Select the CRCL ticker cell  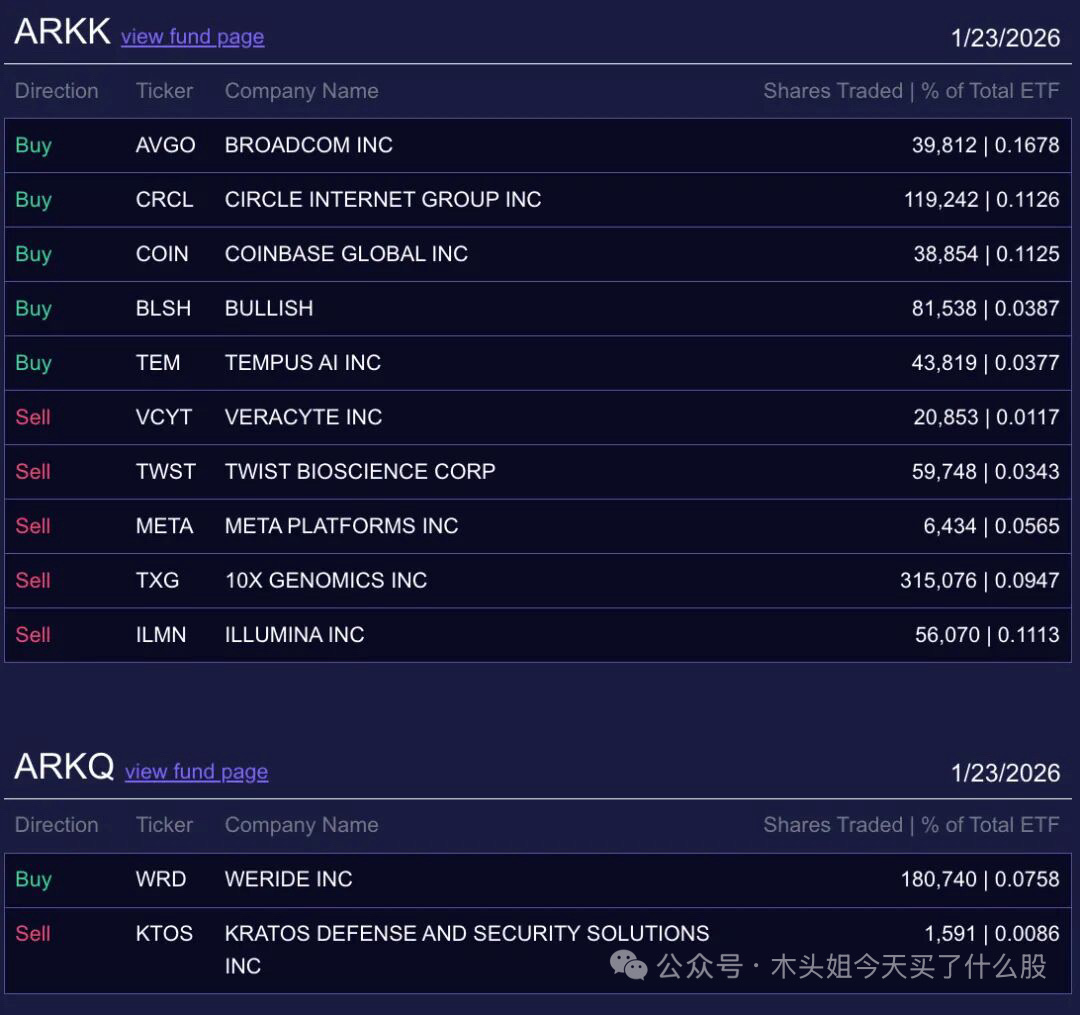(164, 200)
